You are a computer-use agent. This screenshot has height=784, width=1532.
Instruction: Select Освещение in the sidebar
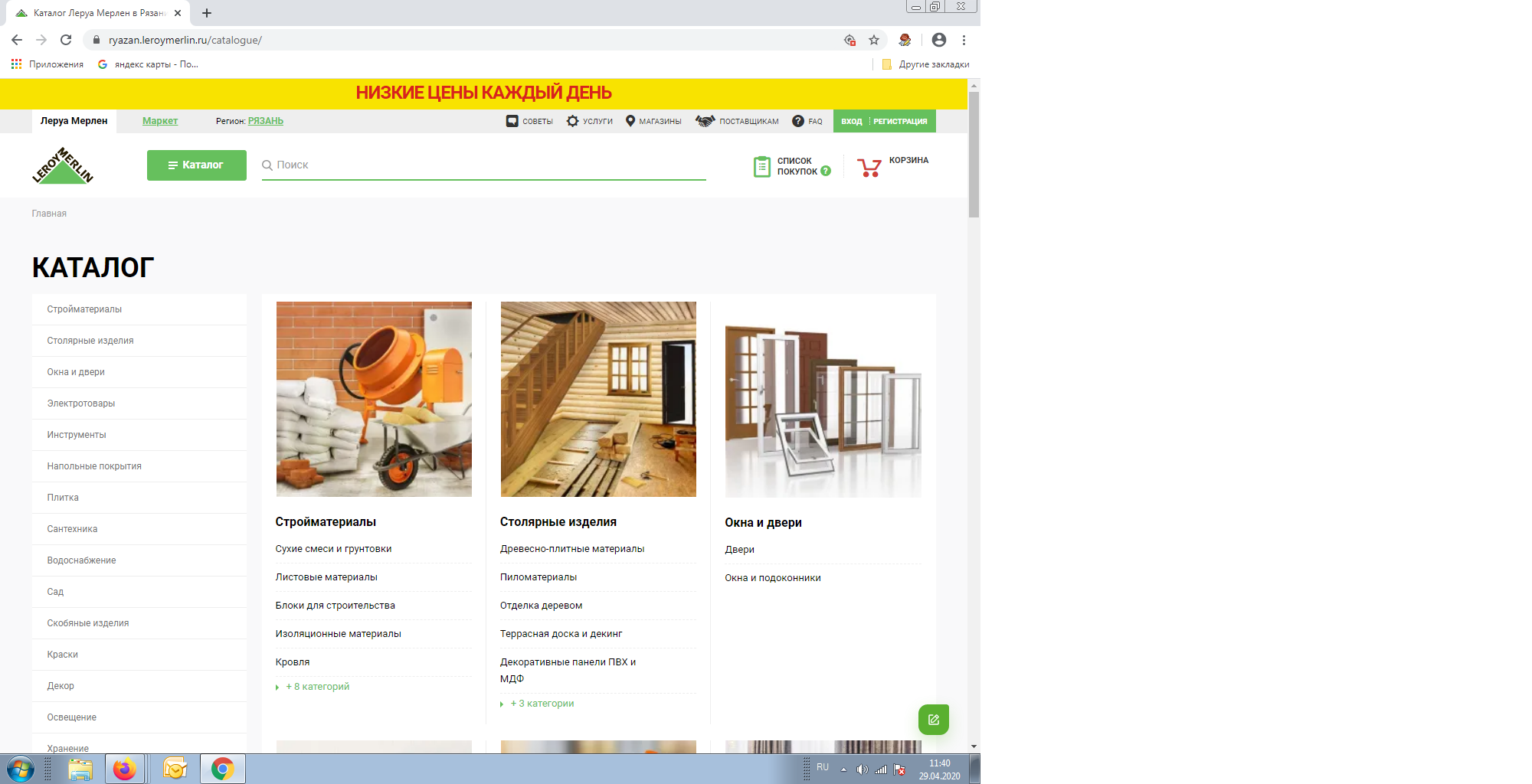coord(139,717)
